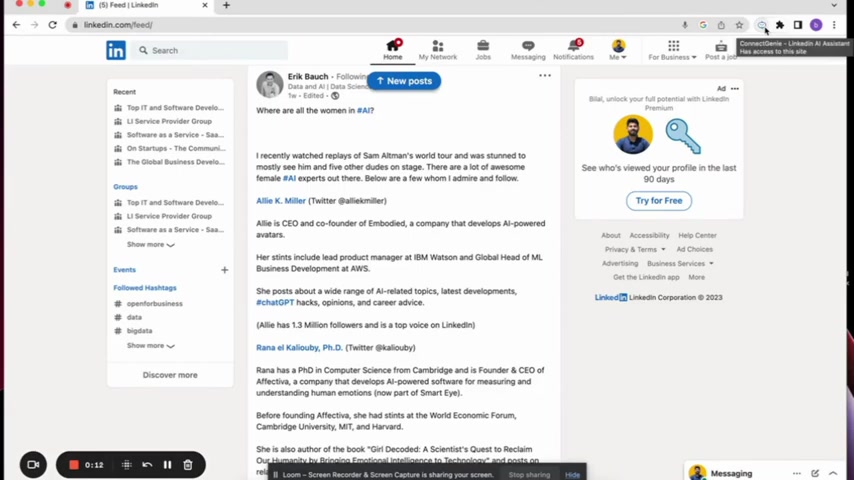This screenshot has height=480, width=854.
Task: Expand Show more under Followed Hashtags
Action: point(151,345)
